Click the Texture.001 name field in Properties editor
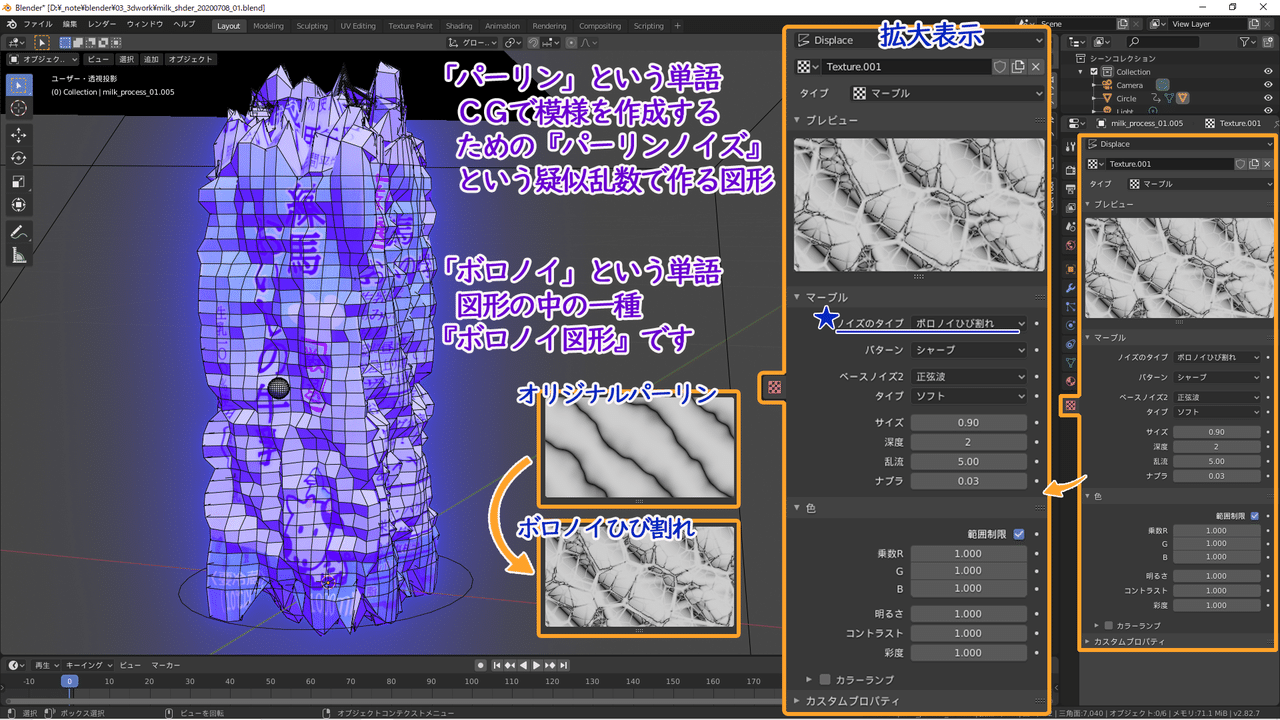The height and width of the screenshot is (720, 1280). (1168, 164)
